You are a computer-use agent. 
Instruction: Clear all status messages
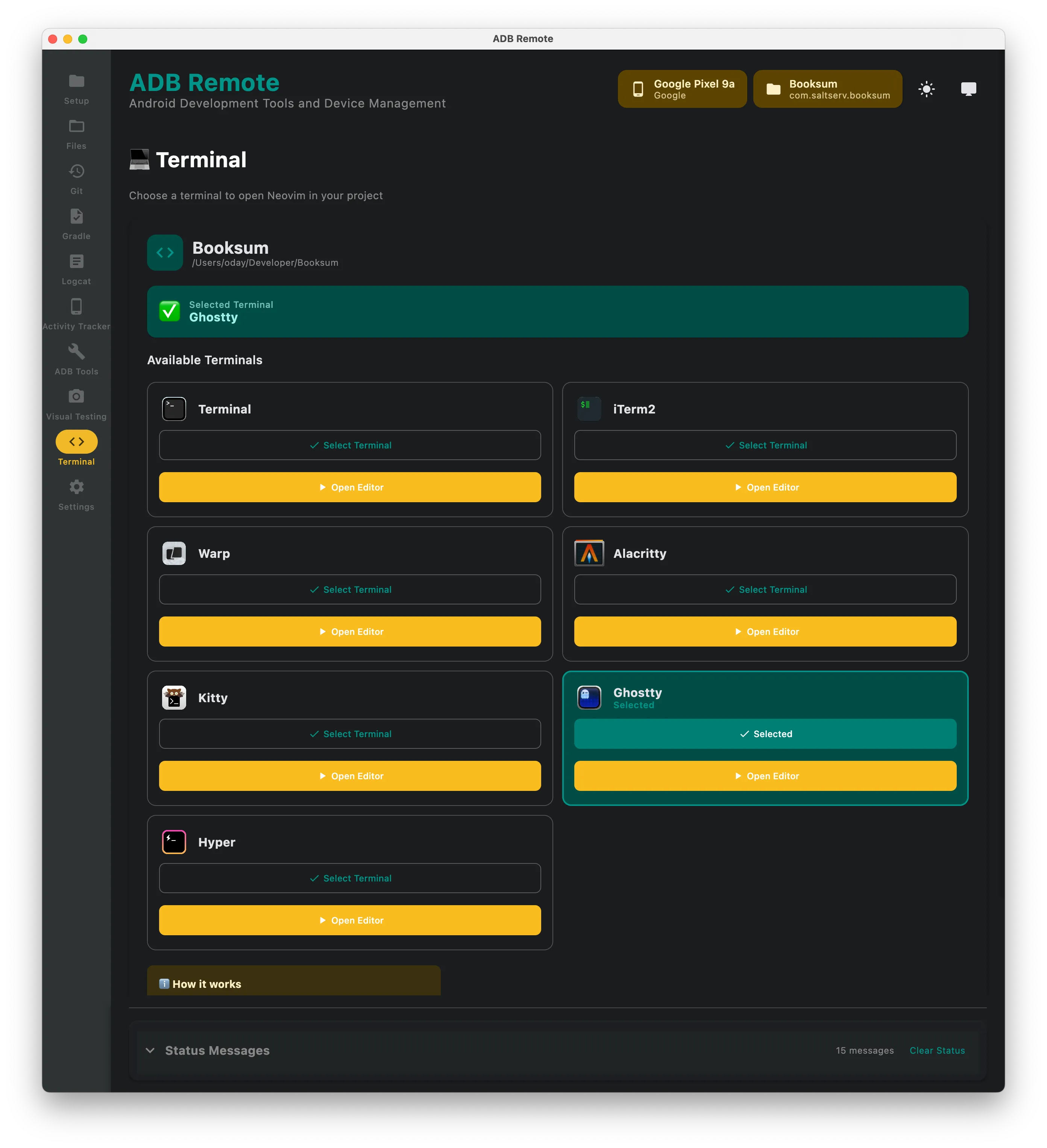[x=937, y=1050]
